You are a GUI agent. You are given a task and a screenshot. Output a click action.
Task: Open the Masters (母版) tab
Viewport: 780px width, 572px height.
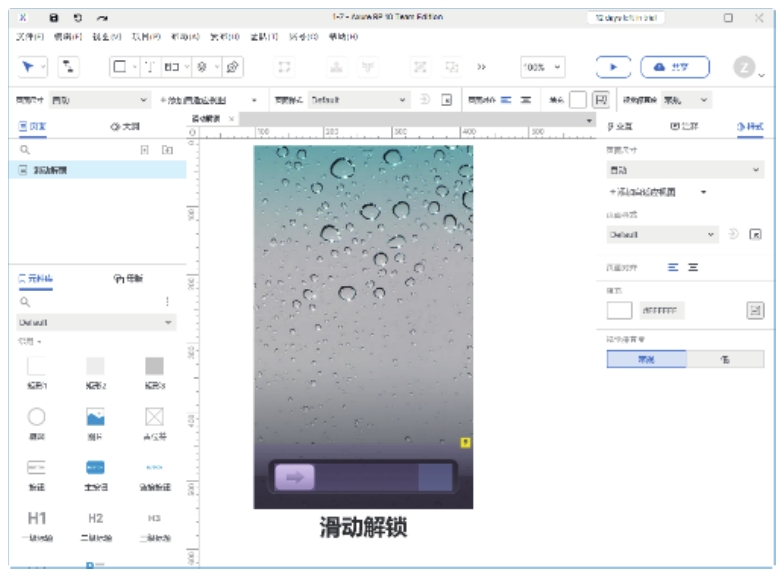[128, 279]
